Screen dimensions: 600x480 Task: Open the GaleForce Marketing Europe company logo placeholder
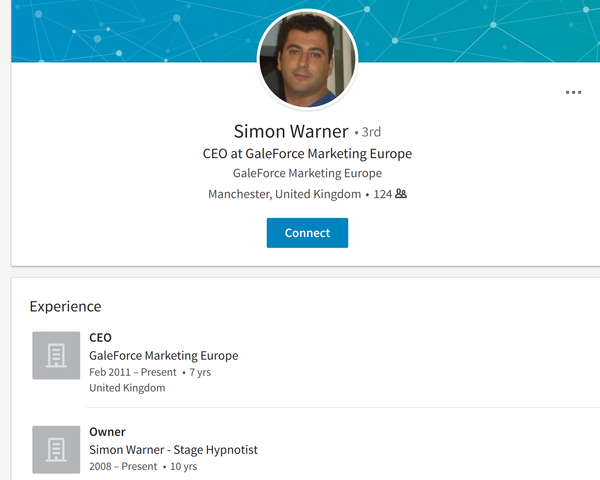pos(56,355)
